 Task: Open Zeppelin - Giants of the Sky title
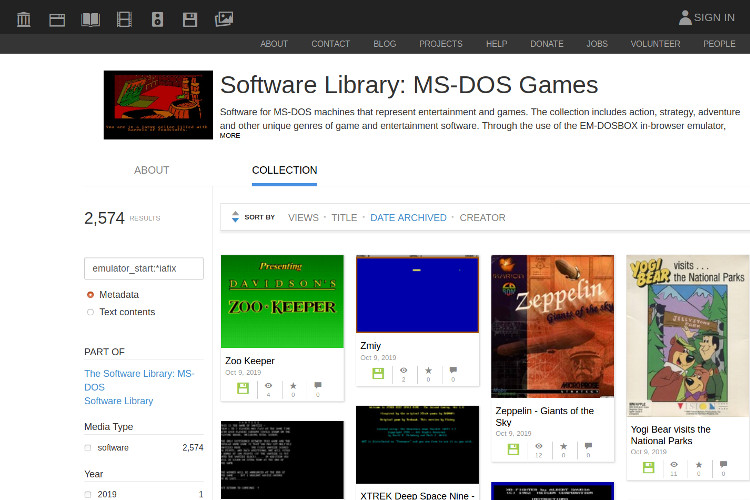coord(544,416)
